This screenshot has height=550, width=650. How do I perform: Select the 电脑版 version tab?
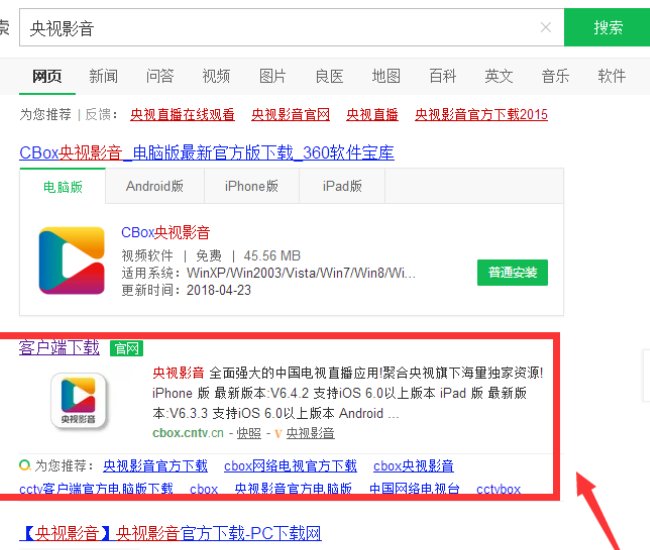[63, 187]
